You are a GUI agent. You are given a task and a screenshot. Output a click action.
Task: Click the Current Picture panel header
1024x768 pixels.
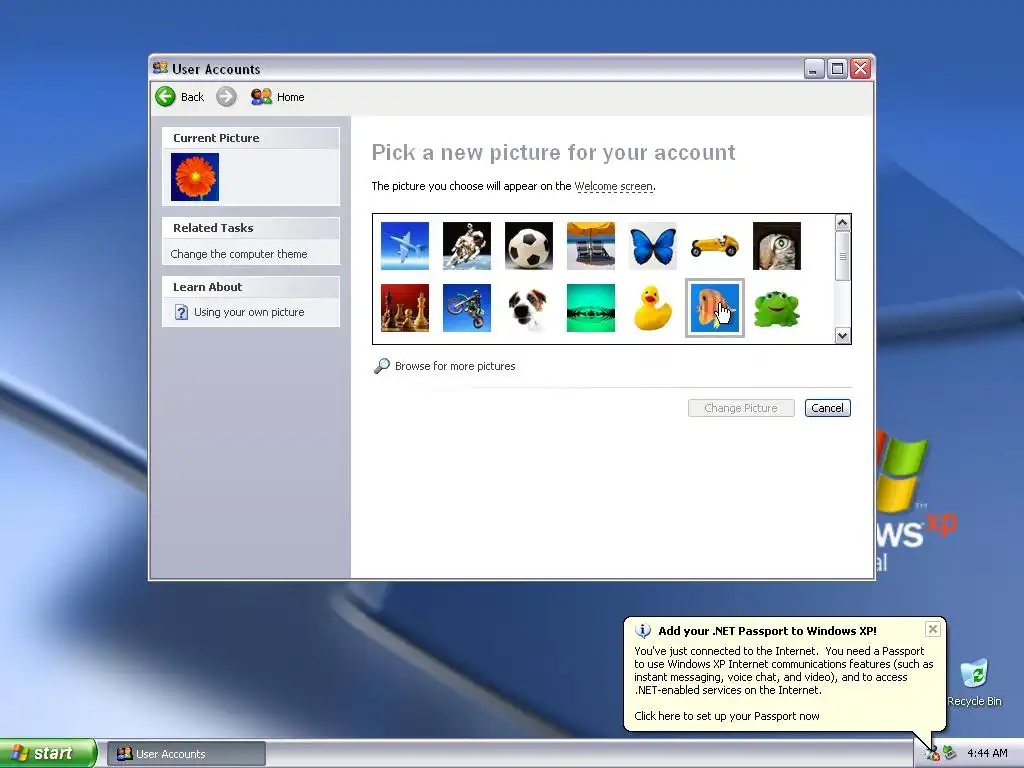tap(251, 138)
